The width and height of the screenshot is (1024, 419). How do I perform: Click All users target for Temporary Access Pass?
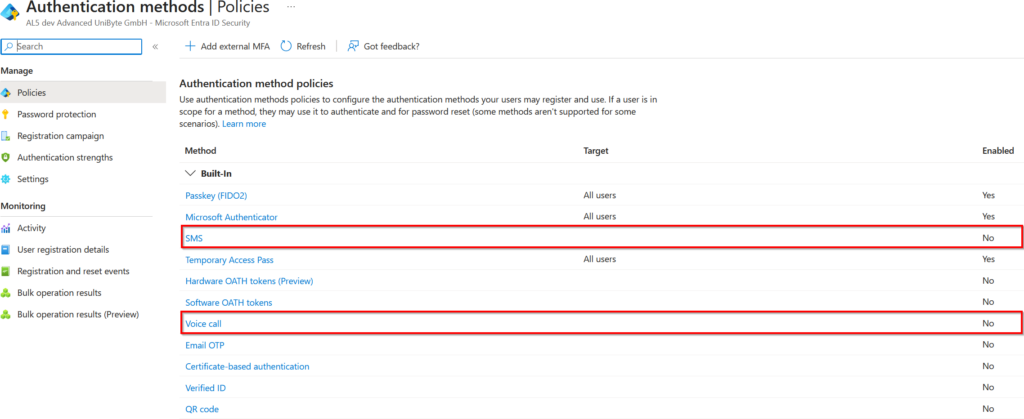[x=600, y=259]
